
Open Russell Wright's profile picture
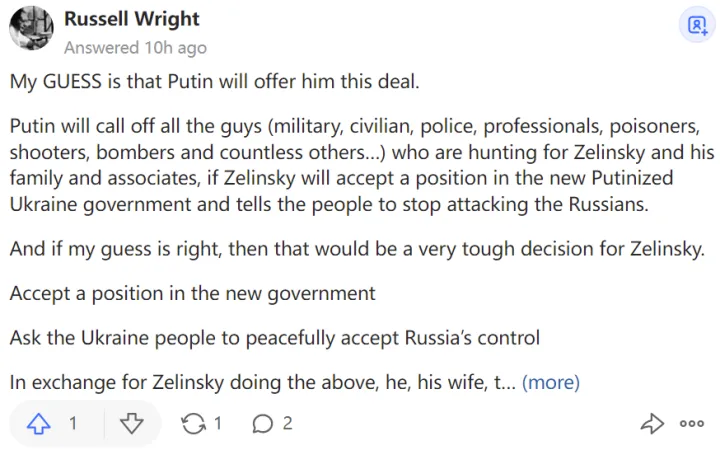(31, 28)
